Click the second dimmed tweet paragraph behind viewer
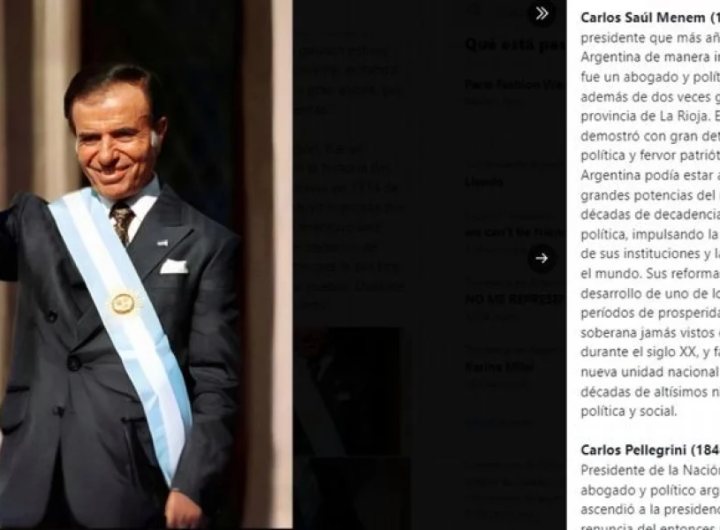The image size is (720, 530). [x=349, y=227]
